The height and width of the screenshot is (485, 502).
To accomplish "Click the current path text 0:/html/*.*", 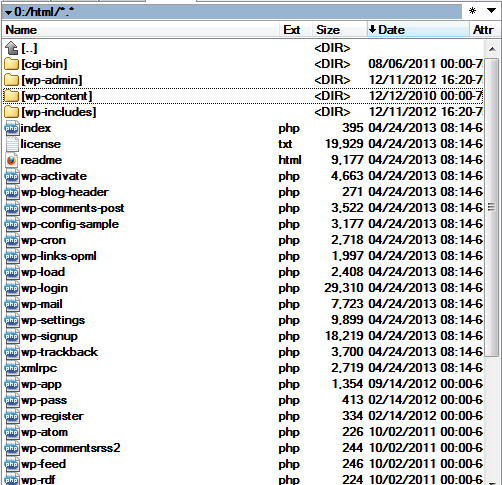I will [x=44, y=12].
